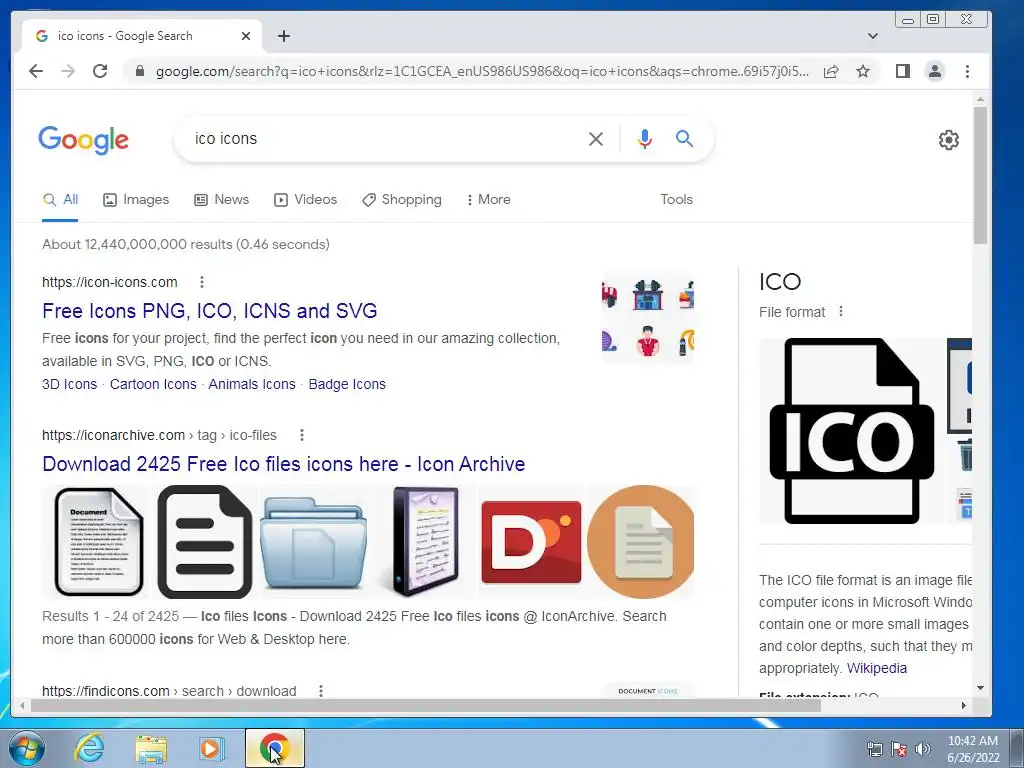
Task: Bookmark this tab with the star
Action: click(x=863, y=71)
